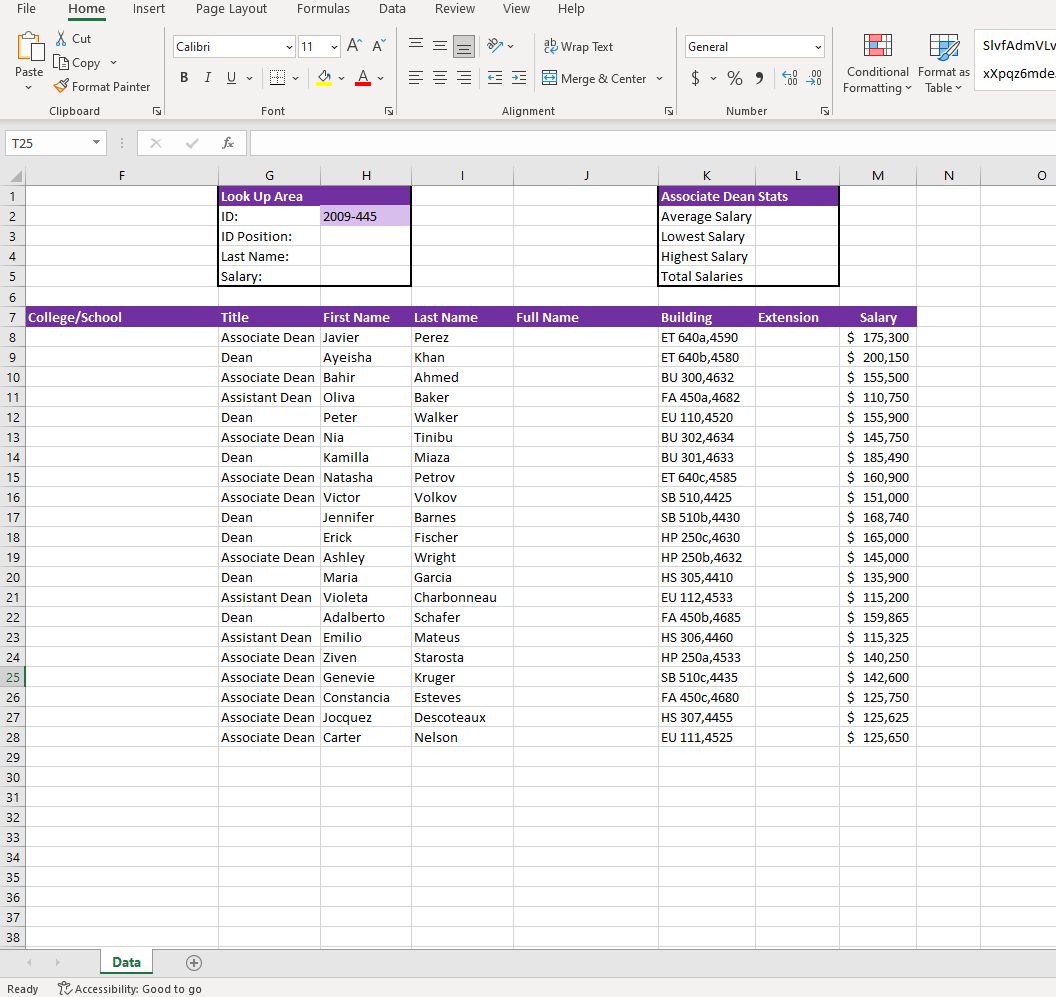Click the Format Painter icon
Image resolution: width=1056 pixels, height=997 pixels.
[60, 86]
